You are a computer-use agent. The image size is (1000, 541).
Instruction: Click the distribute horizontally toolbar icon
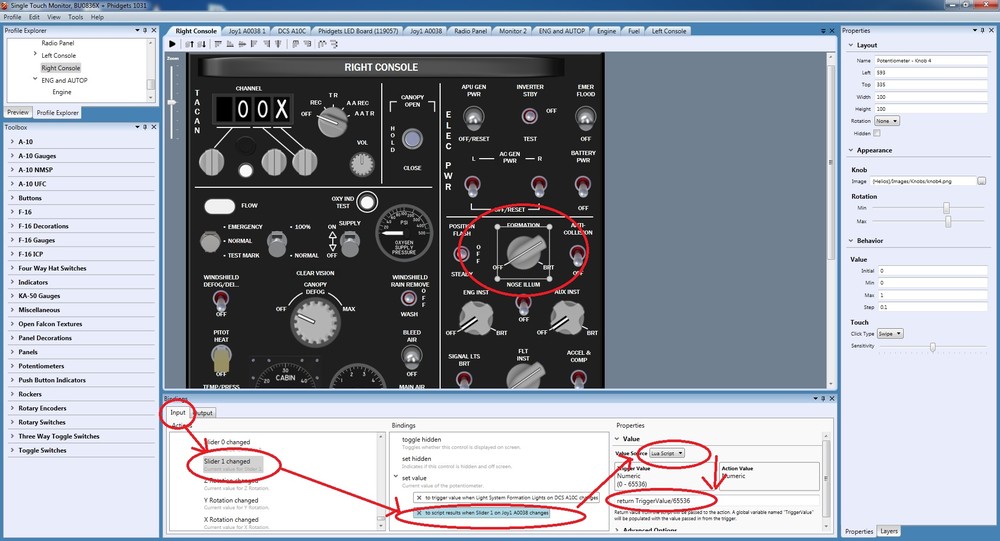pyautogui.click(x=295, y=44)
